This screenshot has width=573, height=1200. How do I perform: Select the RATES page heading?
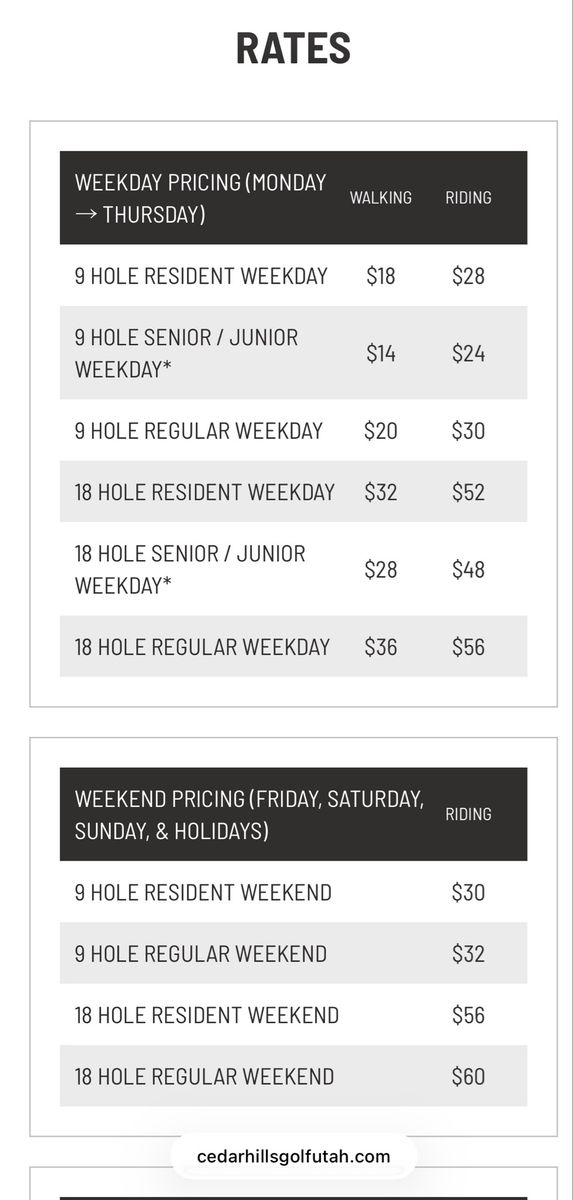point(293,48)
